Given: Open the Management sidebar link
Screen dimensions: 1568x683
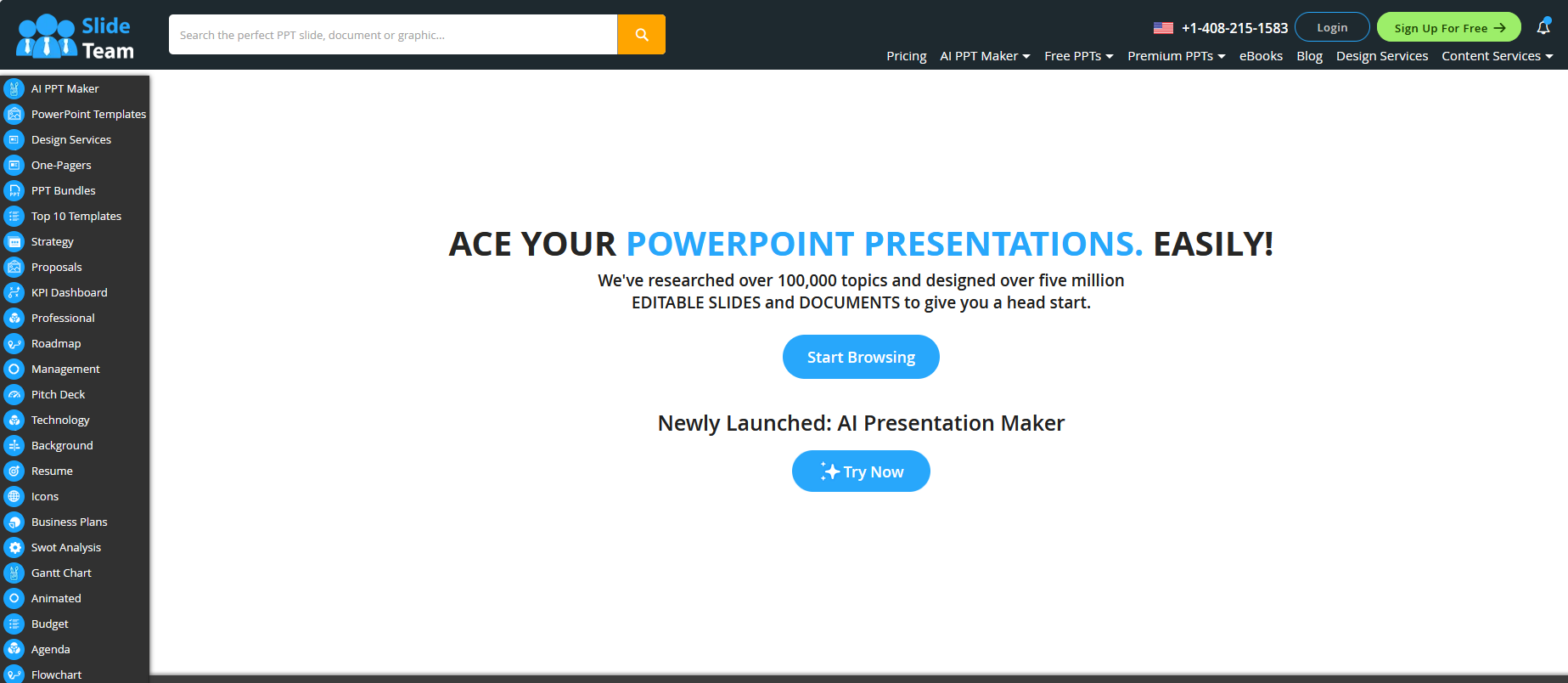Looking at the screenshot, I should point(65,369).
